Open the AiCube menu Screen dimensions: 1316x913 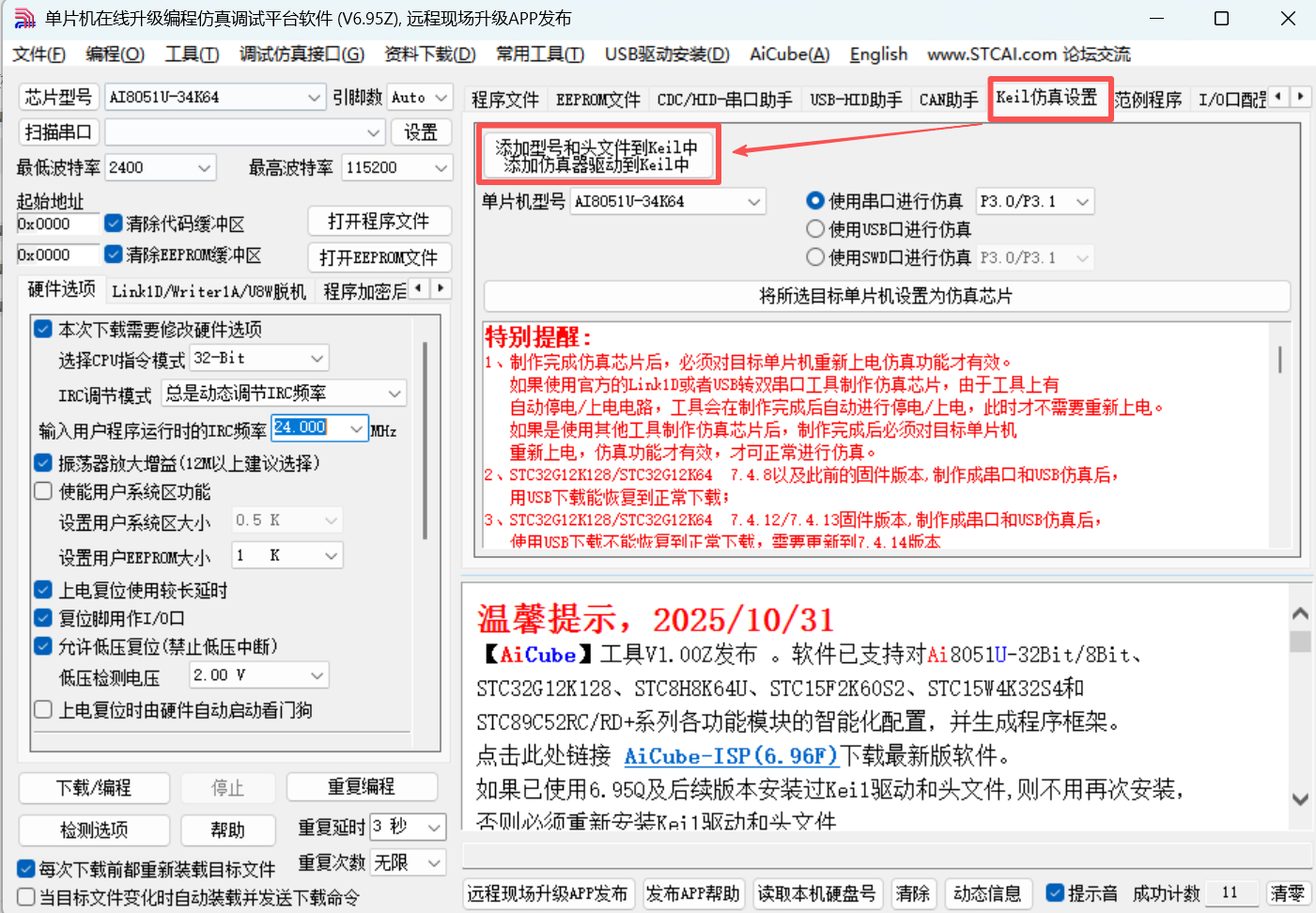coord(788,54)
